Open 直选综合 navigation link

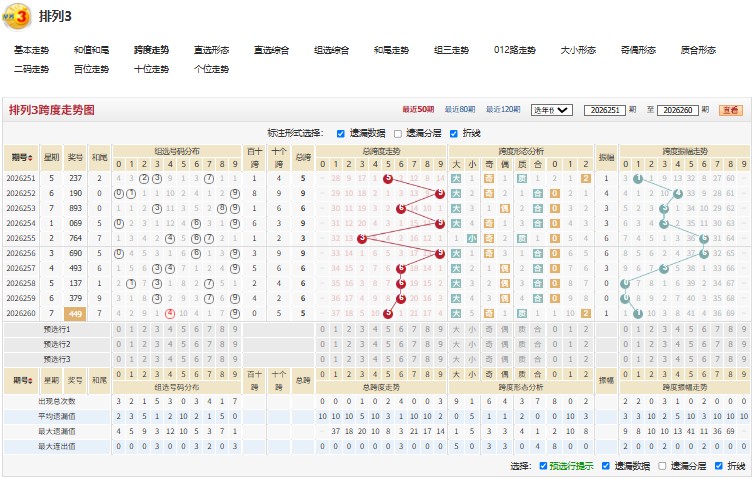(271, 50)
